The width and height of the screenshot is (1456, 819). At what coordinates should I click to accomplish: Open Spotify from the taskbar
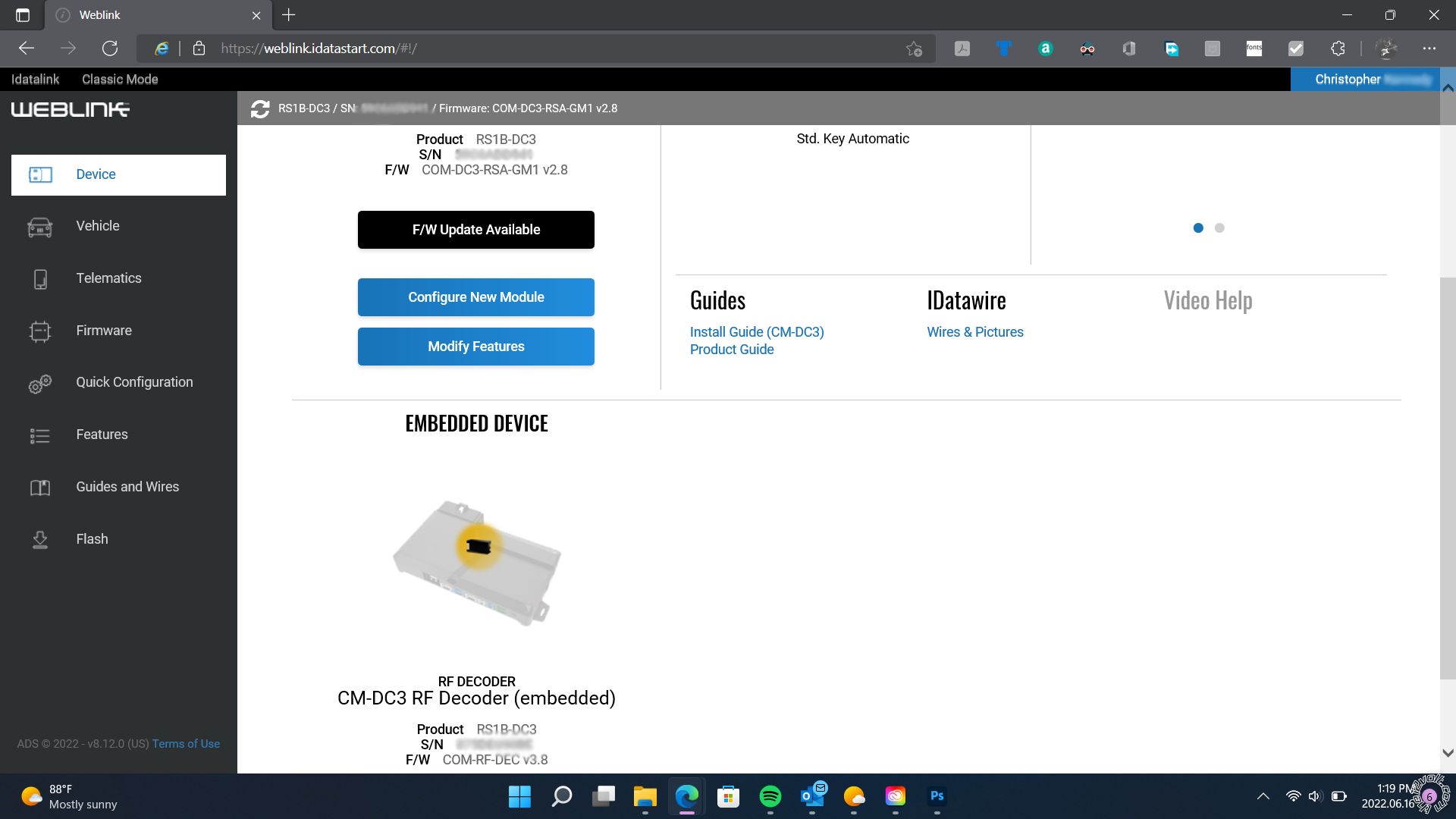770,796
